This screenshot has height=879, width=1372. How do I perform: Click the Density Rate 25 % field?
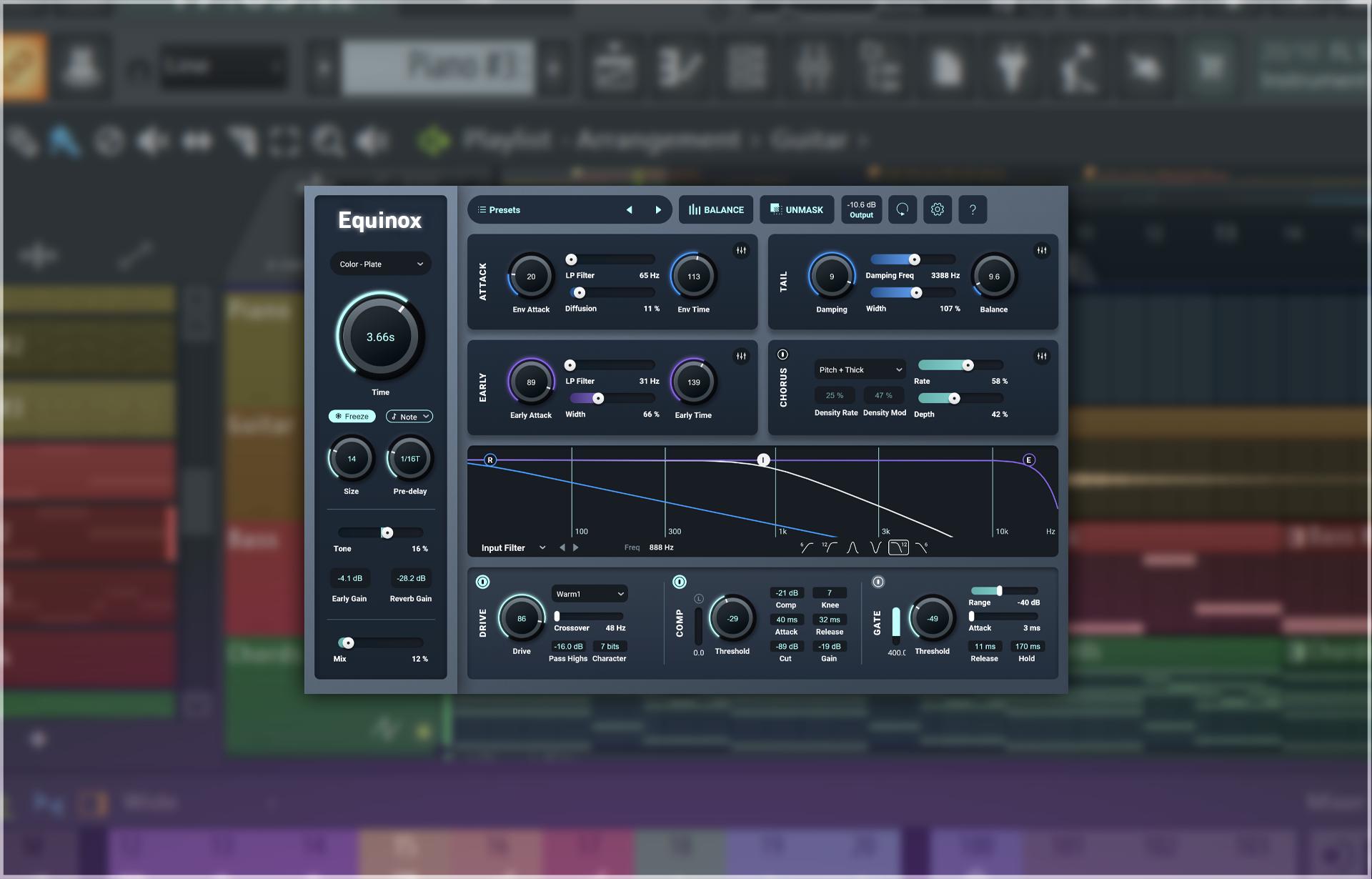835,395
